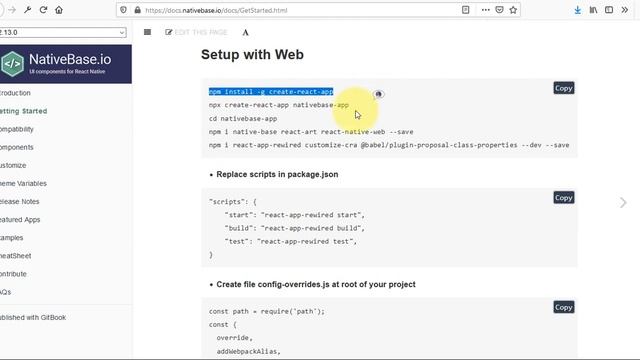
Task: Click Published with GitBook link
Action: (33, 318)
